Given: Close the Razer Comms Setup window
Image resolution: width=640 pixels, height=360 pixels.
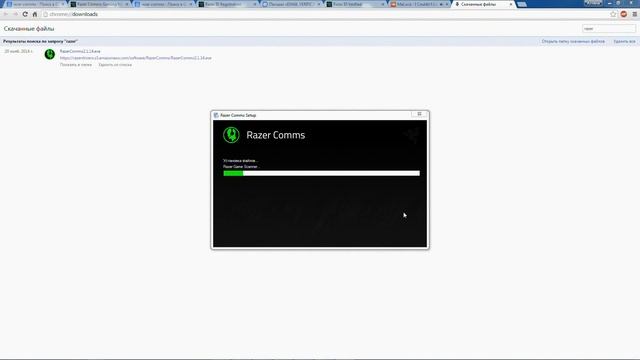Looking at the screenshot, I should click(419, 114).
